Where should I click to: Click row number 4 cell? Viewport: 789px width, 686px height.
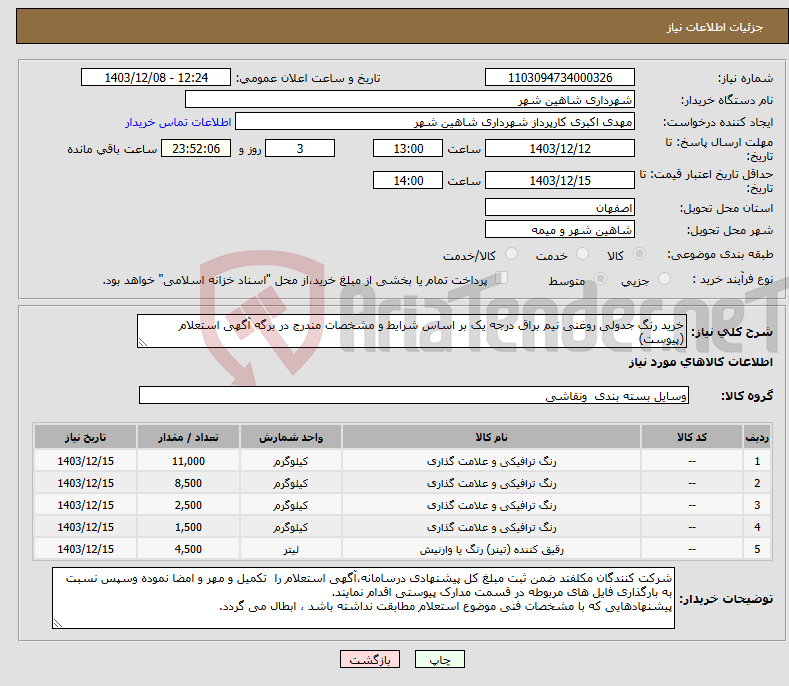(x=757, y=527)
